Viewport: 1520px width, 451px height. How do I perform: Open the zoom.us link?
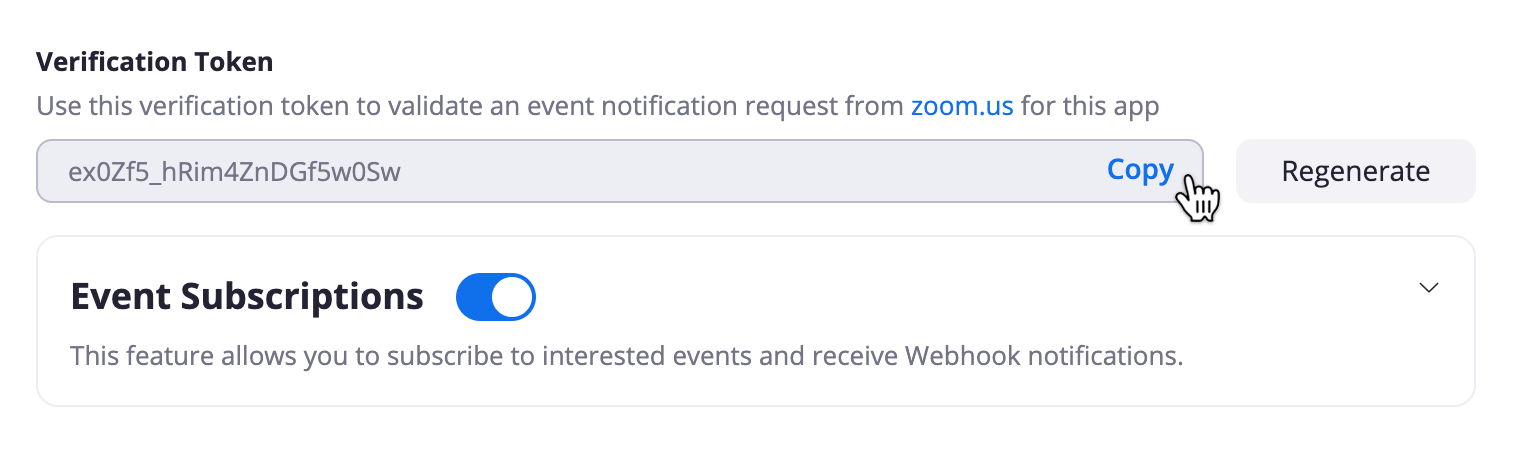pyautogui.click(x=962, y=106)
